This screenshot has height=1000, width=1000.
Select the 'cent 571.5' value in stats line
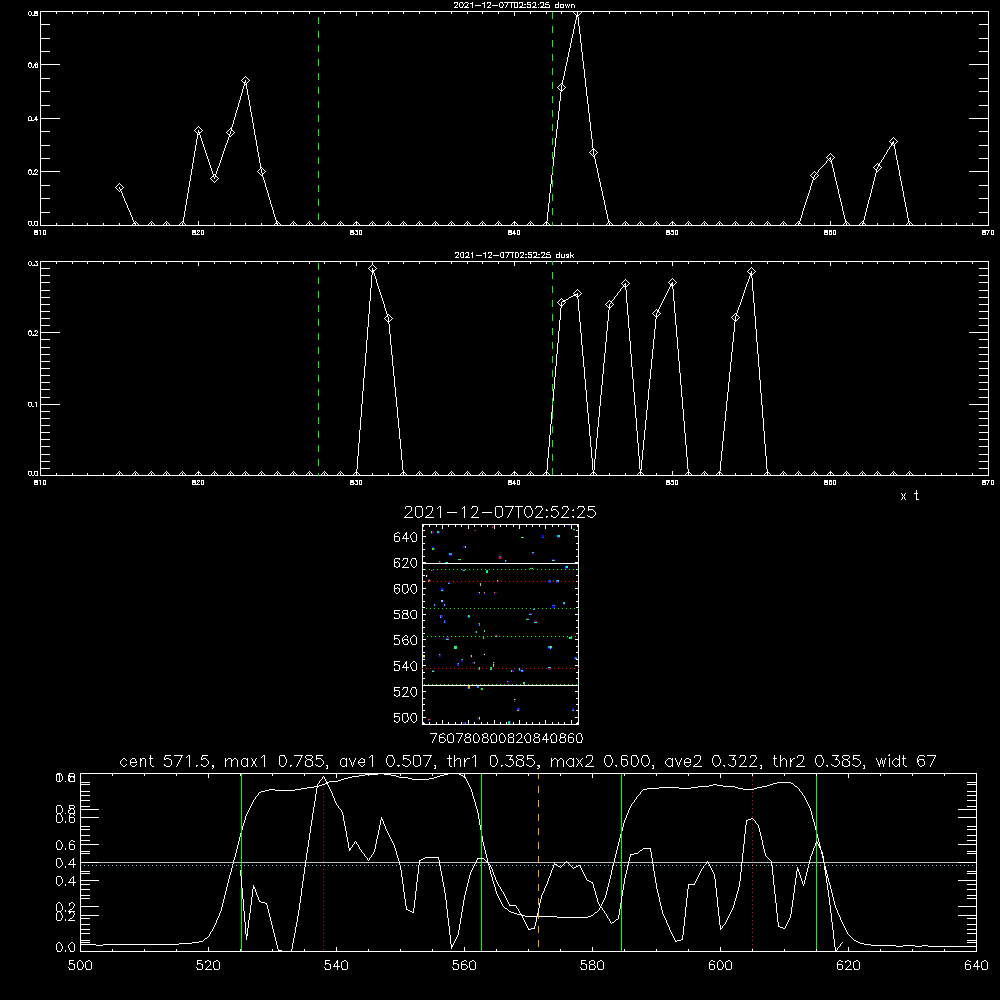point(165,761)
